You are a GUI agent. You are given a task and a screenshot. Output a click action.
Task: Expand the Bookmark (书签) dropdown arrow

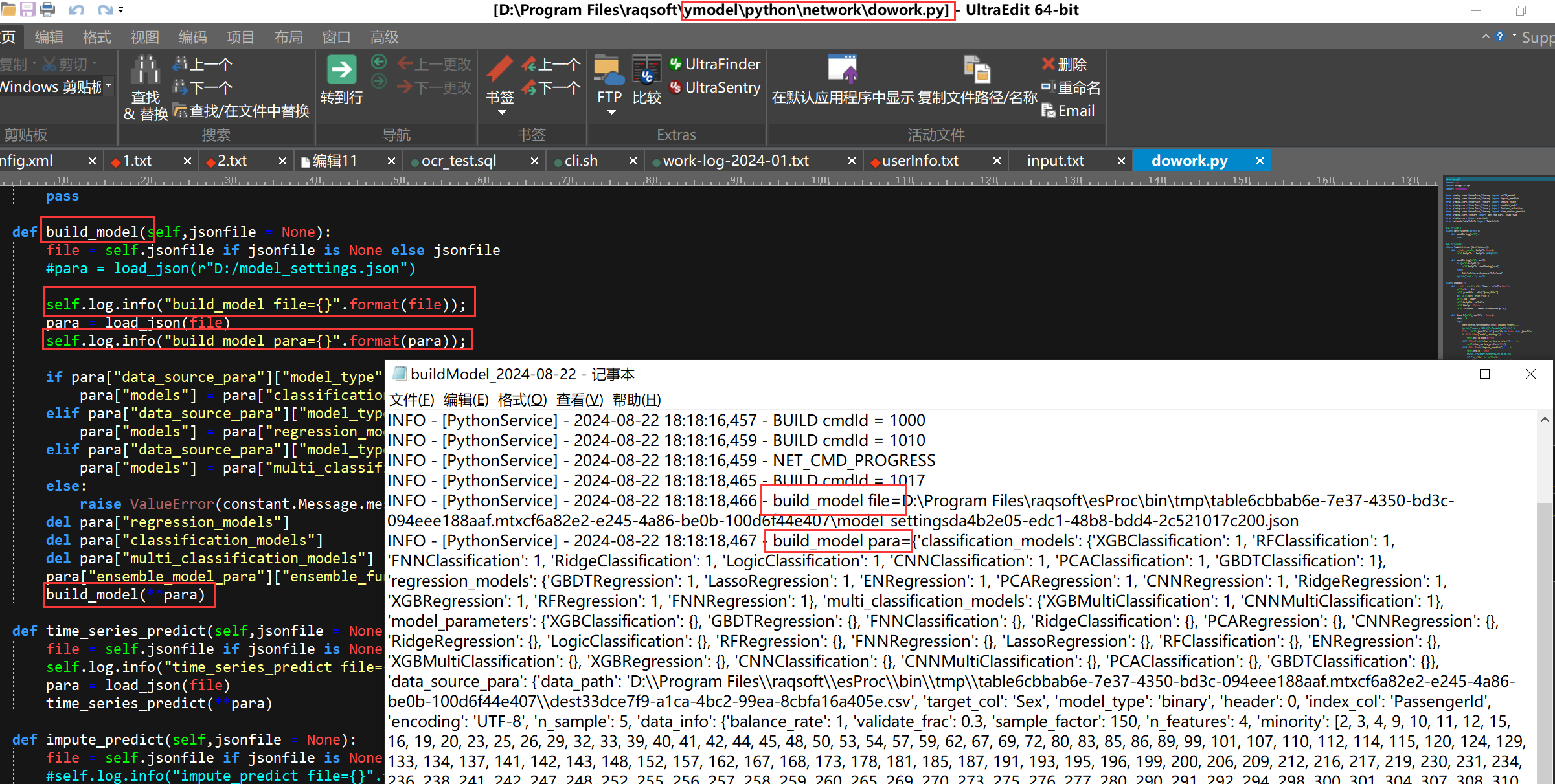point(501,113)
